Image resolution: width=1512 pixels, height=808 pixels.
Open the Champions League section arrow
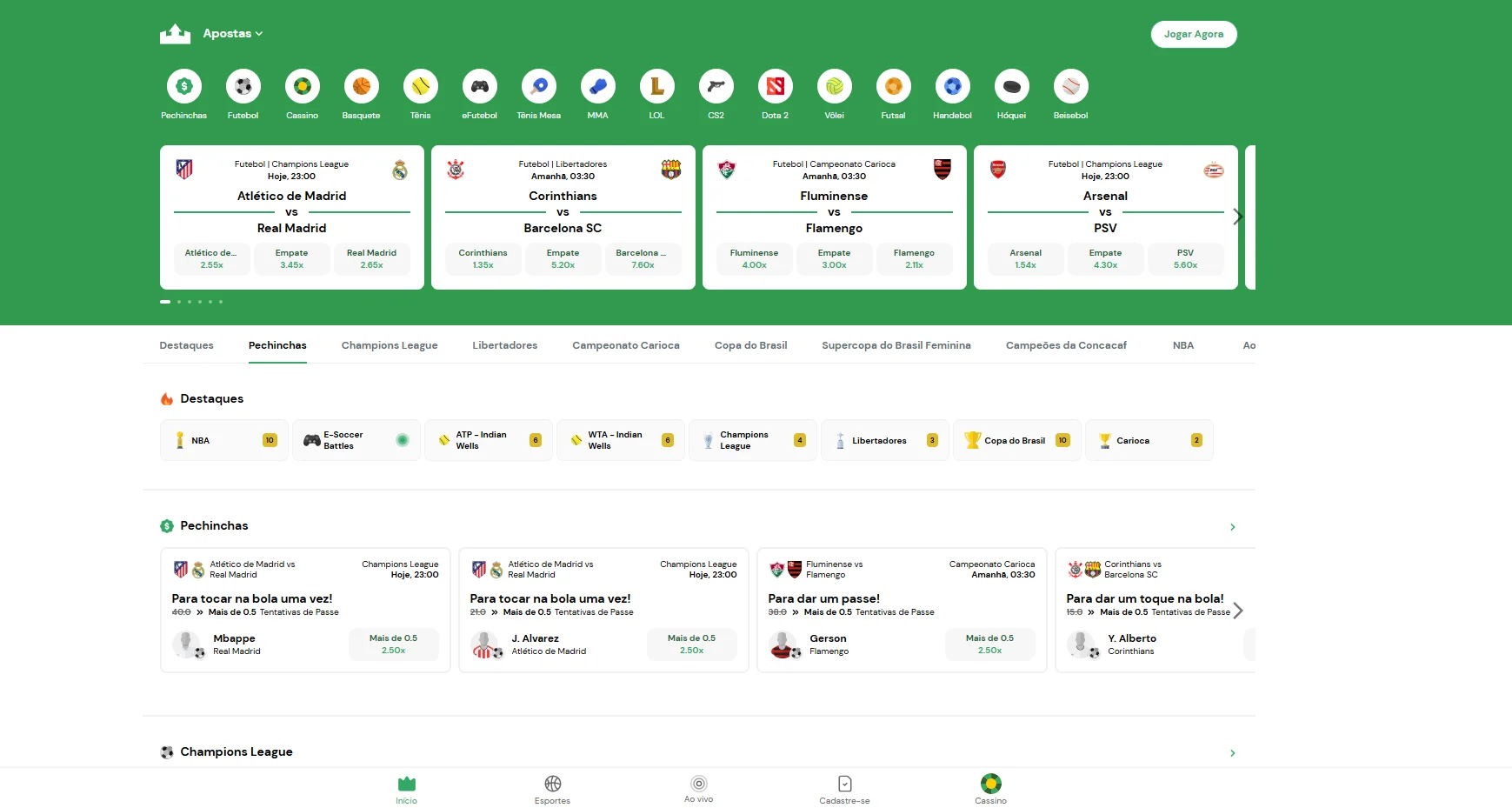1232,753
